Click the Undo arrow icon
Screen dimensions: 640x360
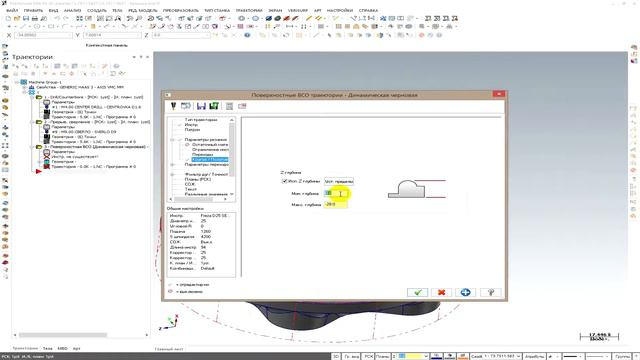(57, 18)
